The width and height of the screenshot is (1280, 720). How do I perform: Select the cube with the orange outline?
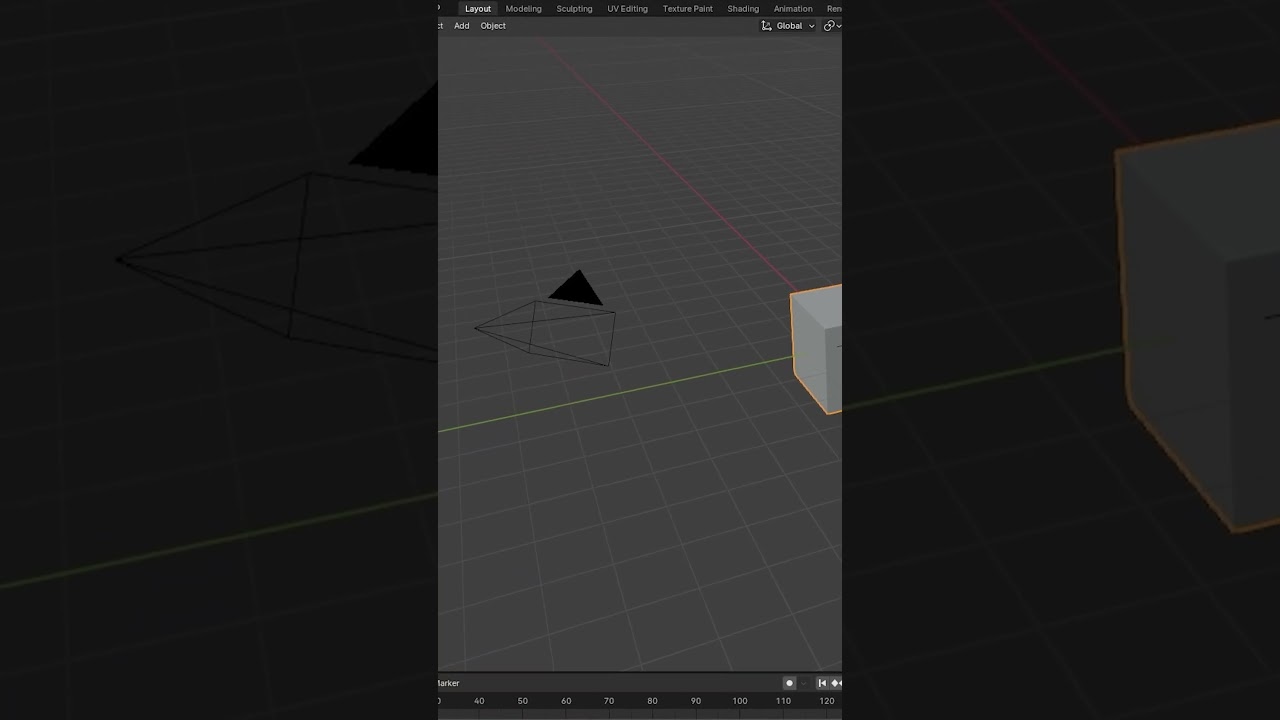coord(817,348)
